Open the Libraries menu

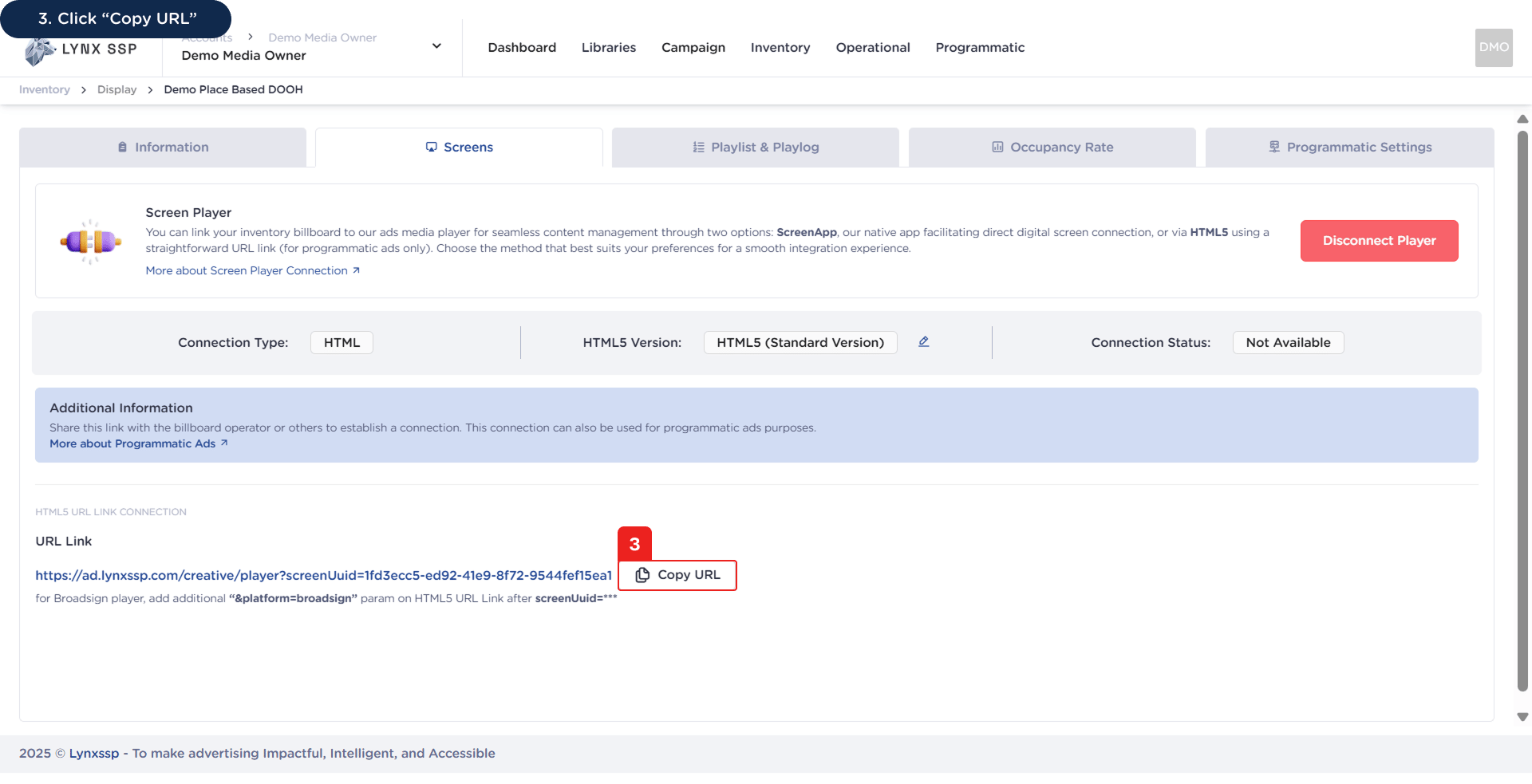(x=609, y=48)
